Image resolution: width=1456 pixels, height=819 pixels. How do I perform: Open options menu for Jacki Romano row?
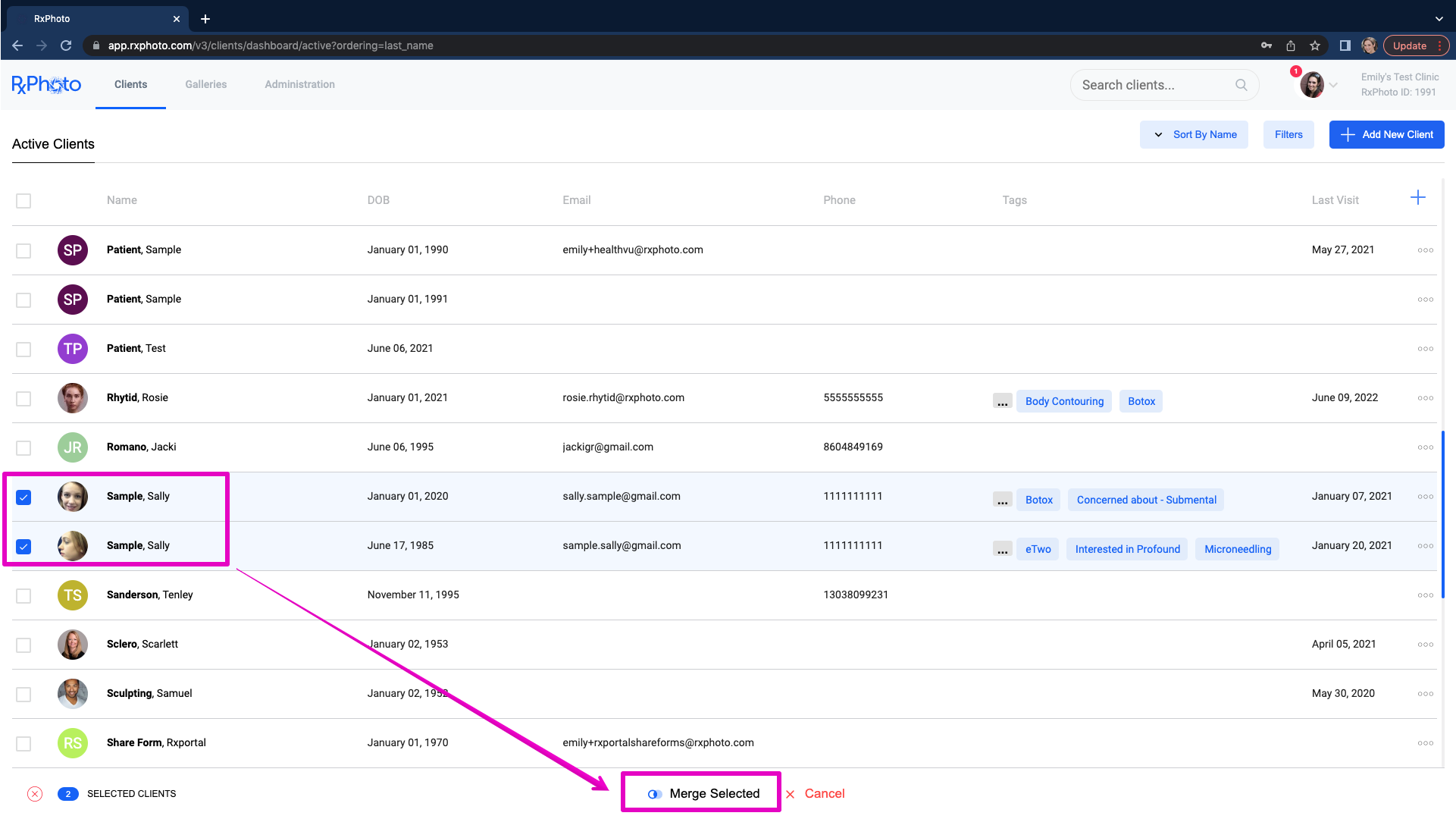[1425, 447]
